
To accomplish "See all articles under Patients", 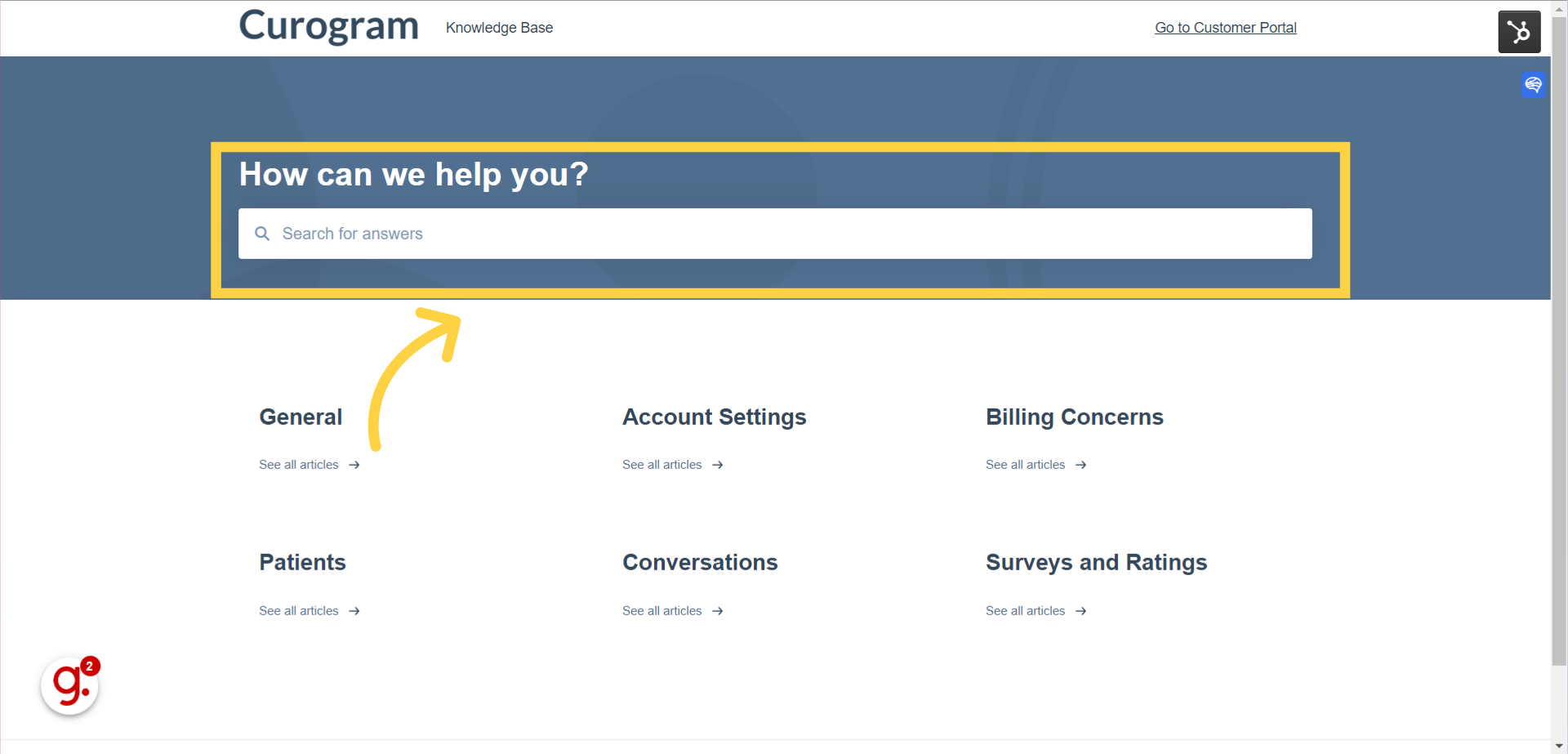I will pos(299,611).
